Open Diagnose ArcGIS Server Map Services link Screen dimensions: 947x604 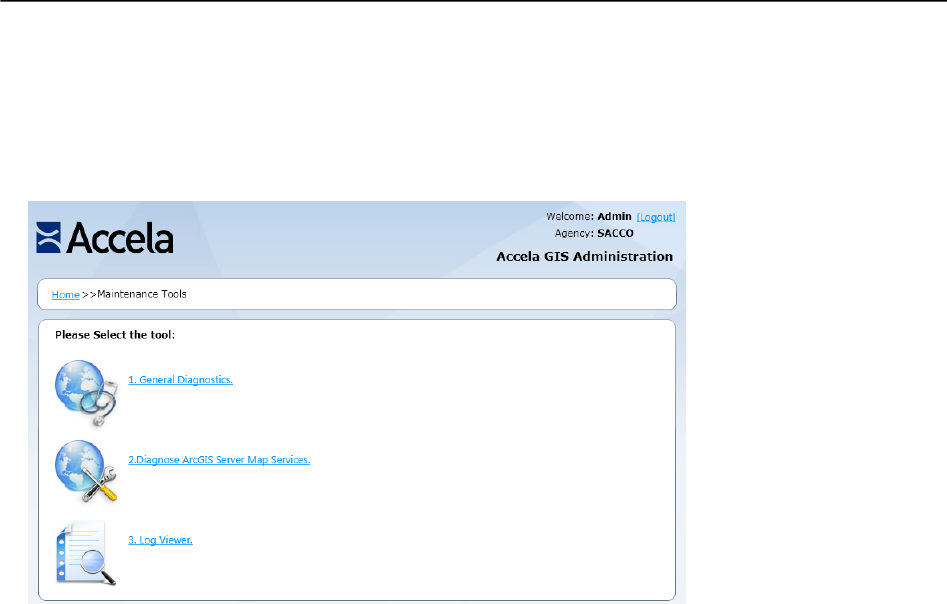[x=219, y=460]
